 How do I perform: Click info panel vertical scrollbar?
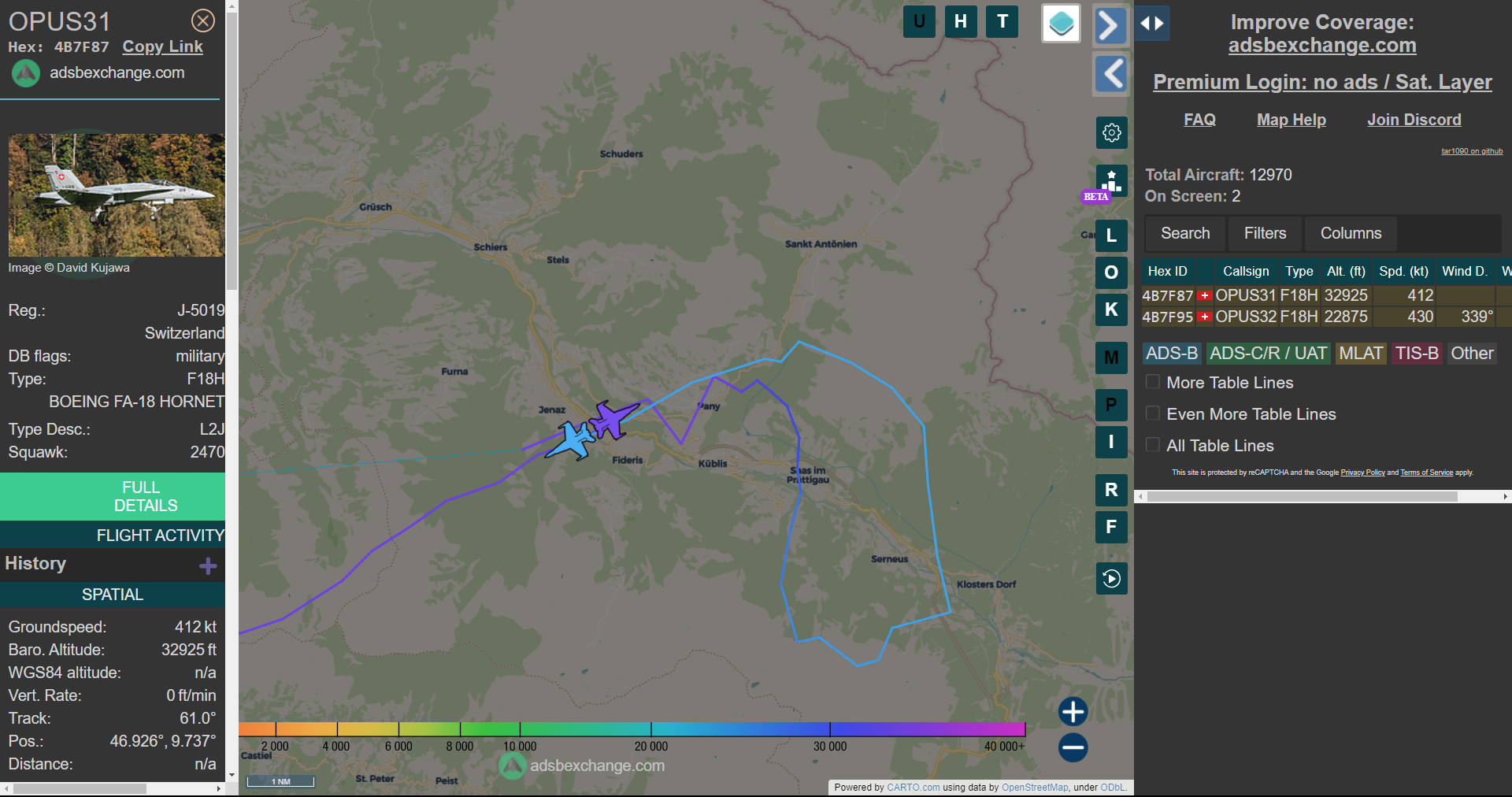coord(232,150)
